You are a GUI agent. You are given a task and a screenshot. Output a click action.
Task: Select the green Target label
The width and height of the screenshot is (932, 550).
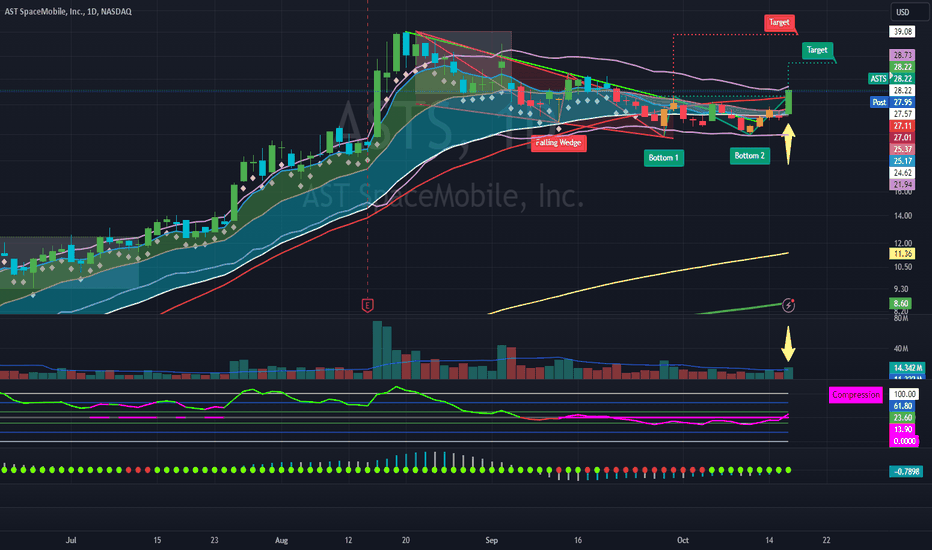tap(817, 50)
